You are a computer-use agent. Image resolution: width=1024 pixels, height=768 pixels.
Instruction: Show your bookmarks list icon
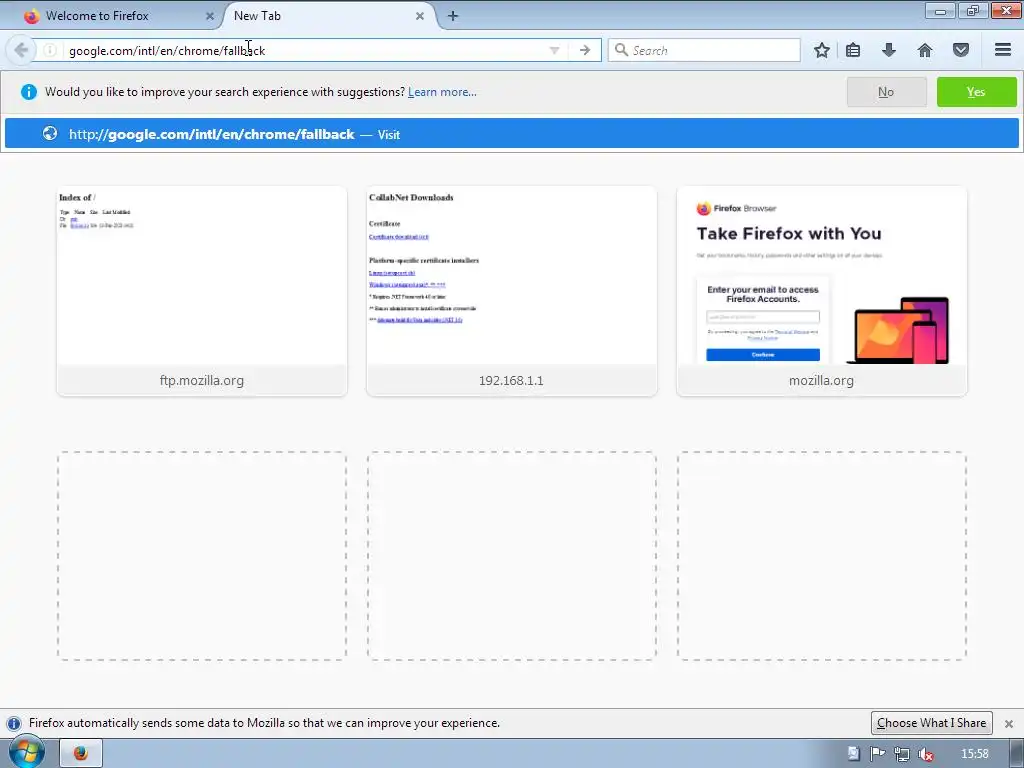pos(853,50)
